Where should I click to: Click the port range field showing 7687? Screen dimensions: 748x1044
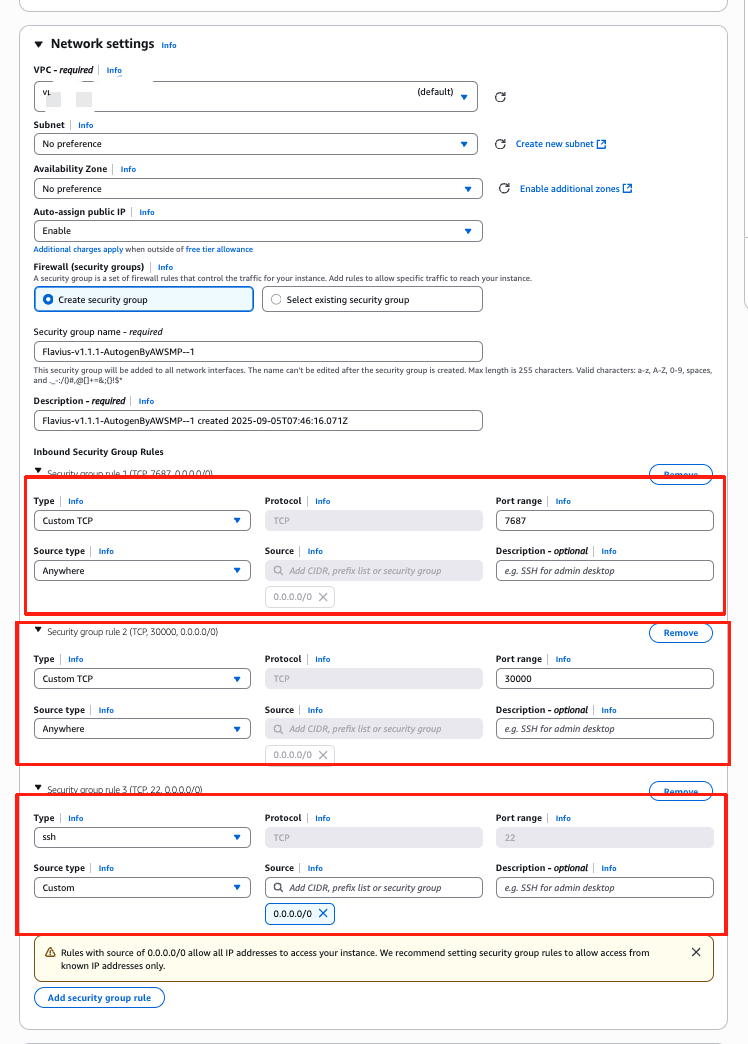coord(604,520)
